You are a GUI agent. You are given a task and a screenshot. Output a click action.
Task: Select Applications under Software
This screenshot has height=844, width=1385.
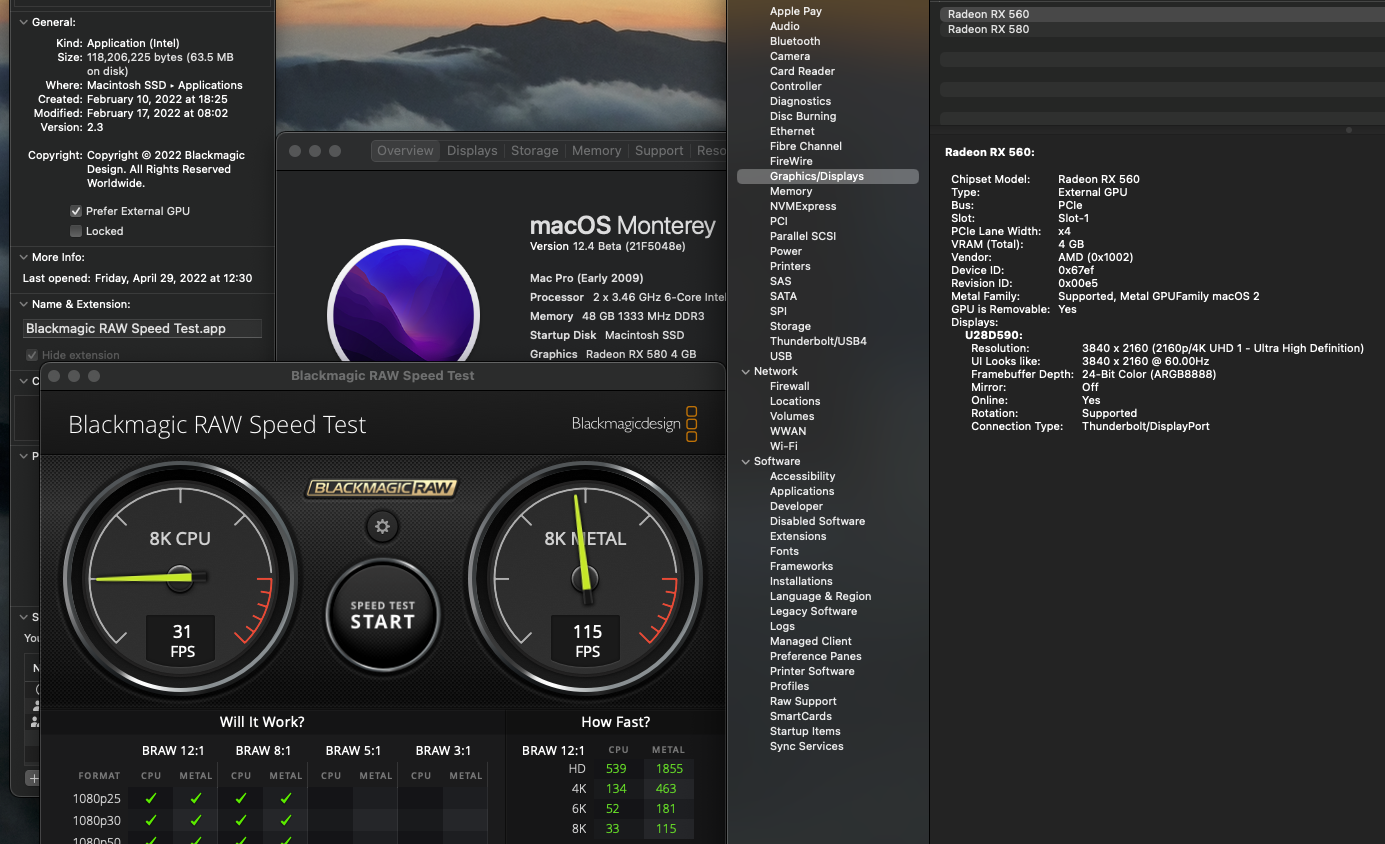[x=802, y=491]
